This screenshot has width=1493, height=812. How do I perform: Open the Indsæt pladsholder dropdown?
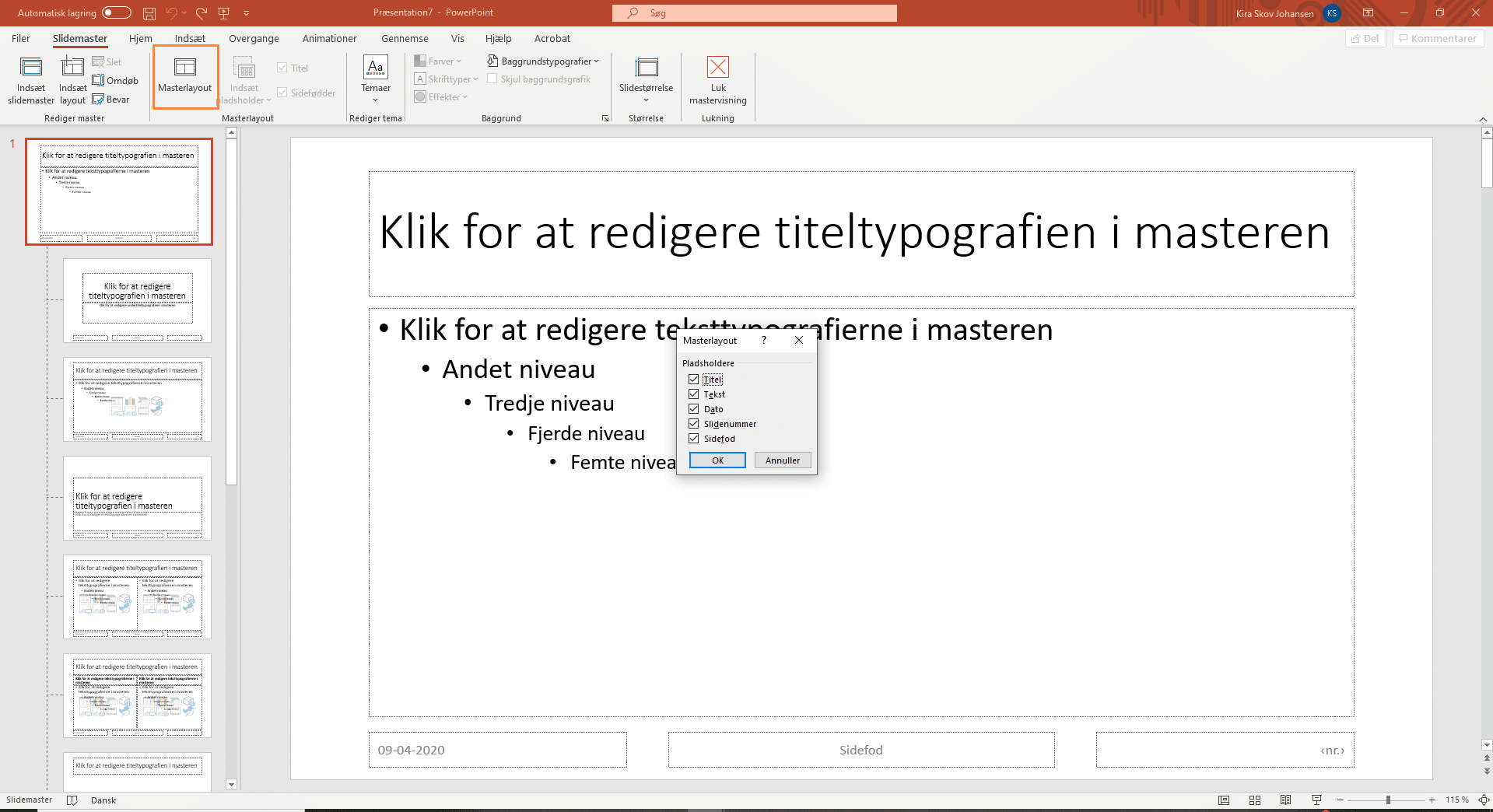click(244, 80)
